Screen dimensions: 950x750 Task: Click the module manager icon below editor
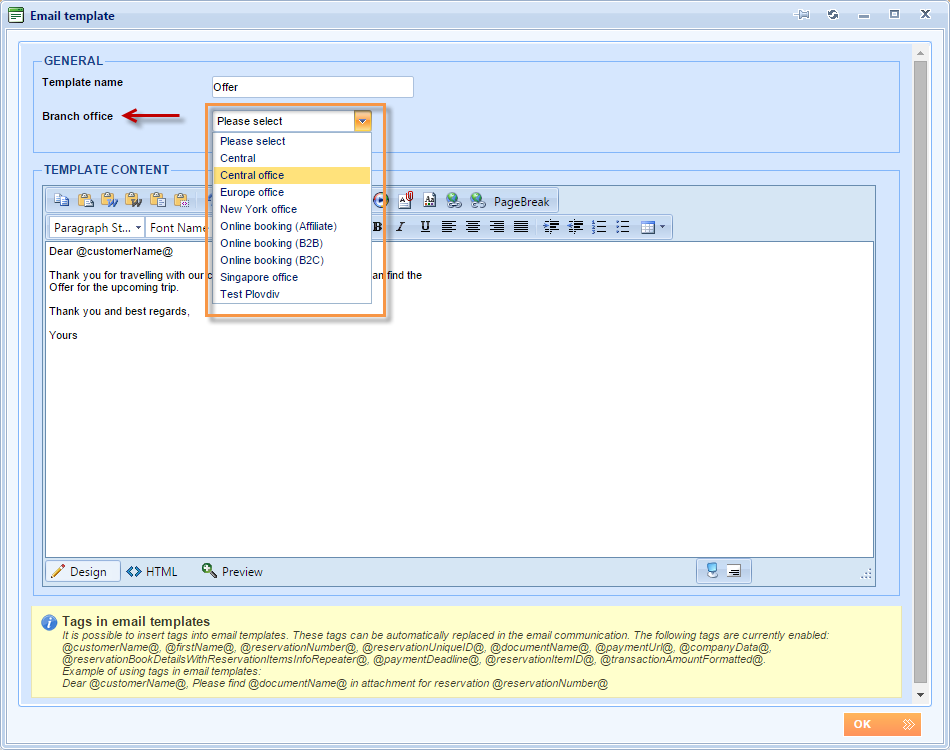point(712,571)
